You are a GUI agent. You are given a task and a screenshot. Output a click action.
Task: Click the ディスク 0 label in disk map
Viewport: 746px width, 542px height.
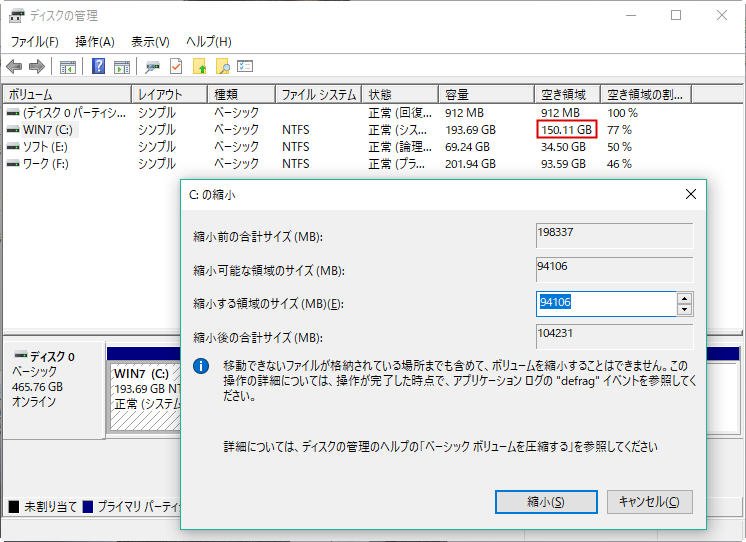[52, 356]
